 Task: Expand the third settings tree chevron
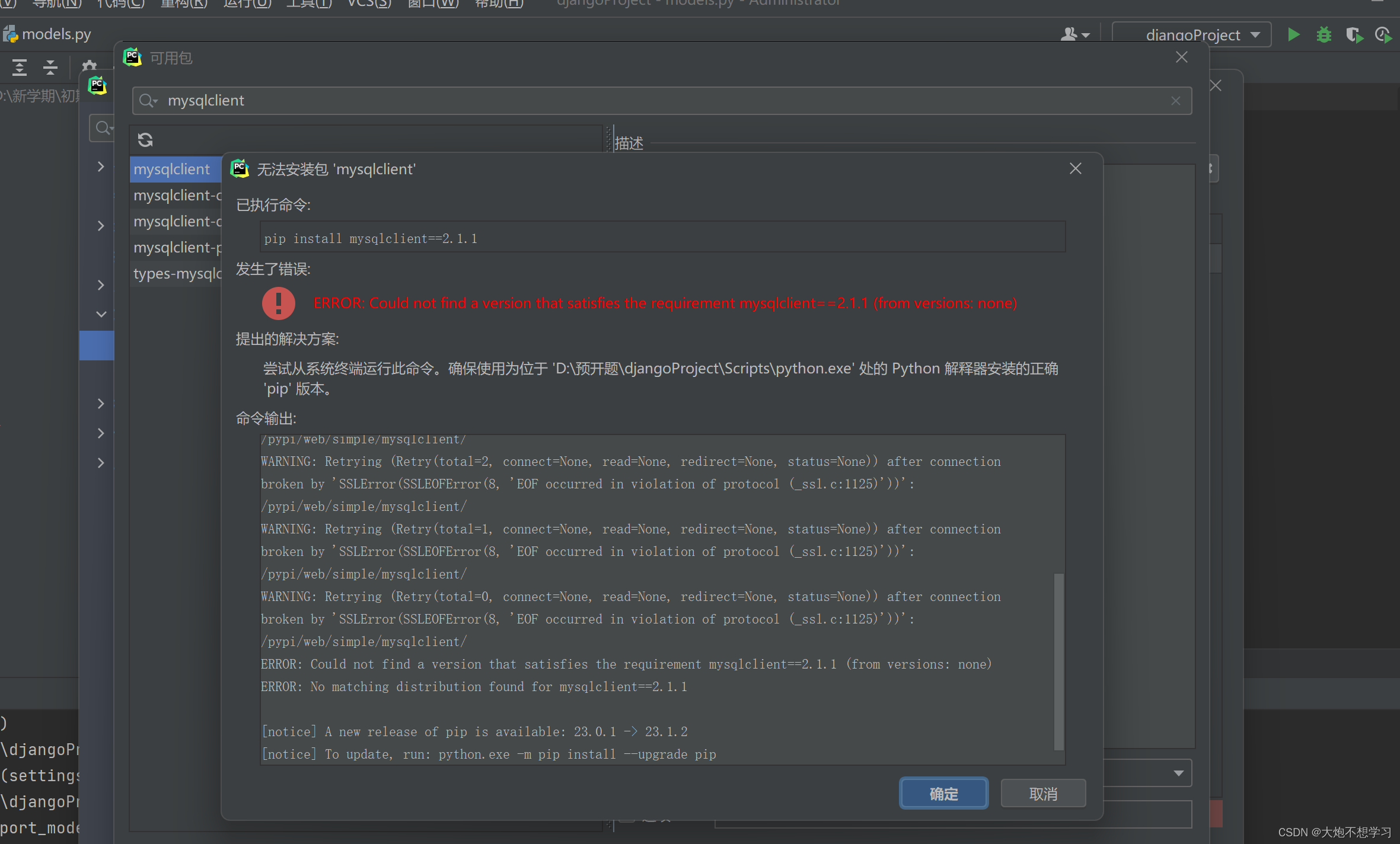point(101,285)
